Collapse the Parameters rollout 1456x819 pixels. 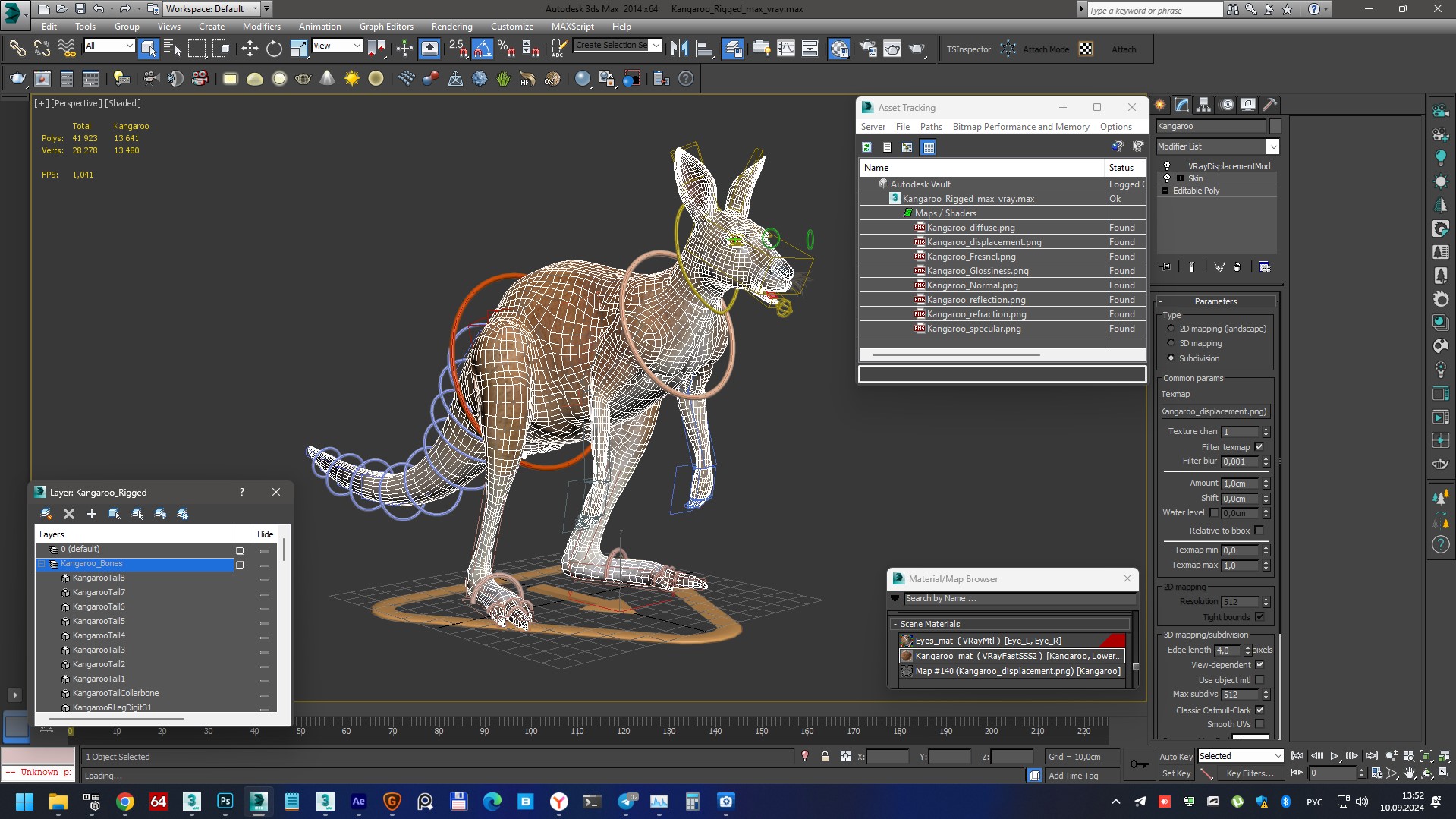point(1215,301)
